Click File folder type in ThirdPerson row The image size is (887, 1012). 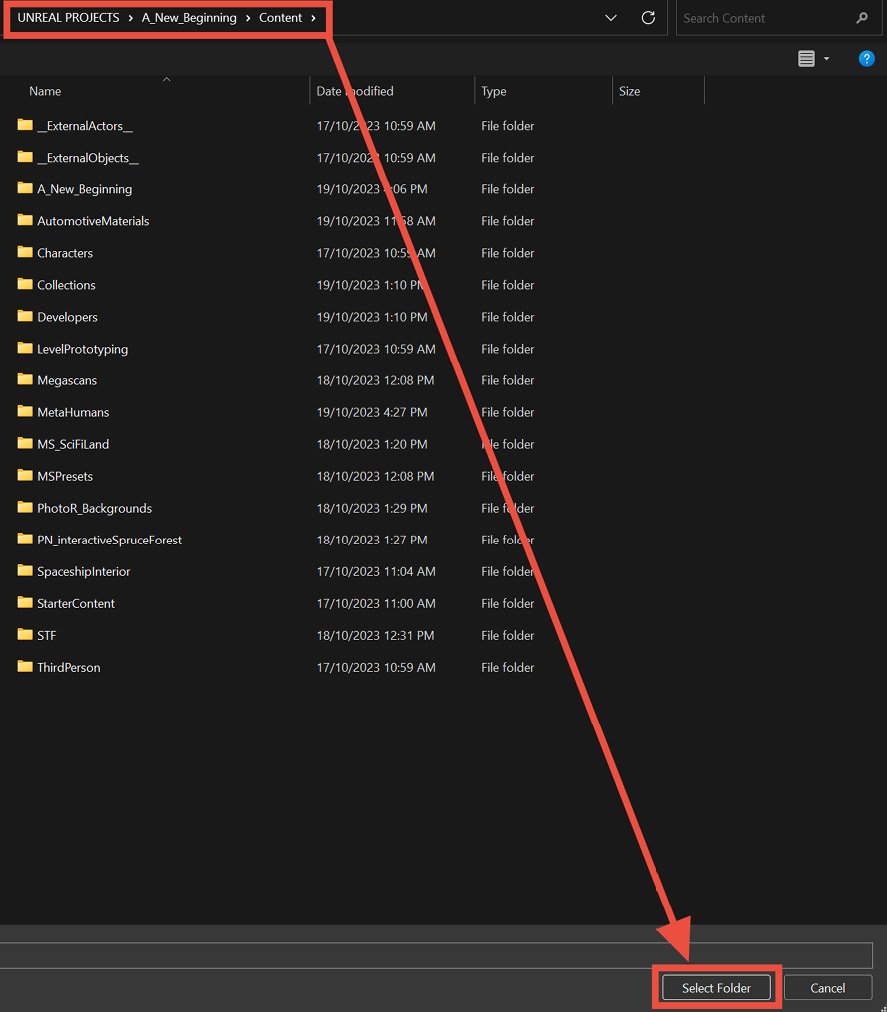coord(507,667)
